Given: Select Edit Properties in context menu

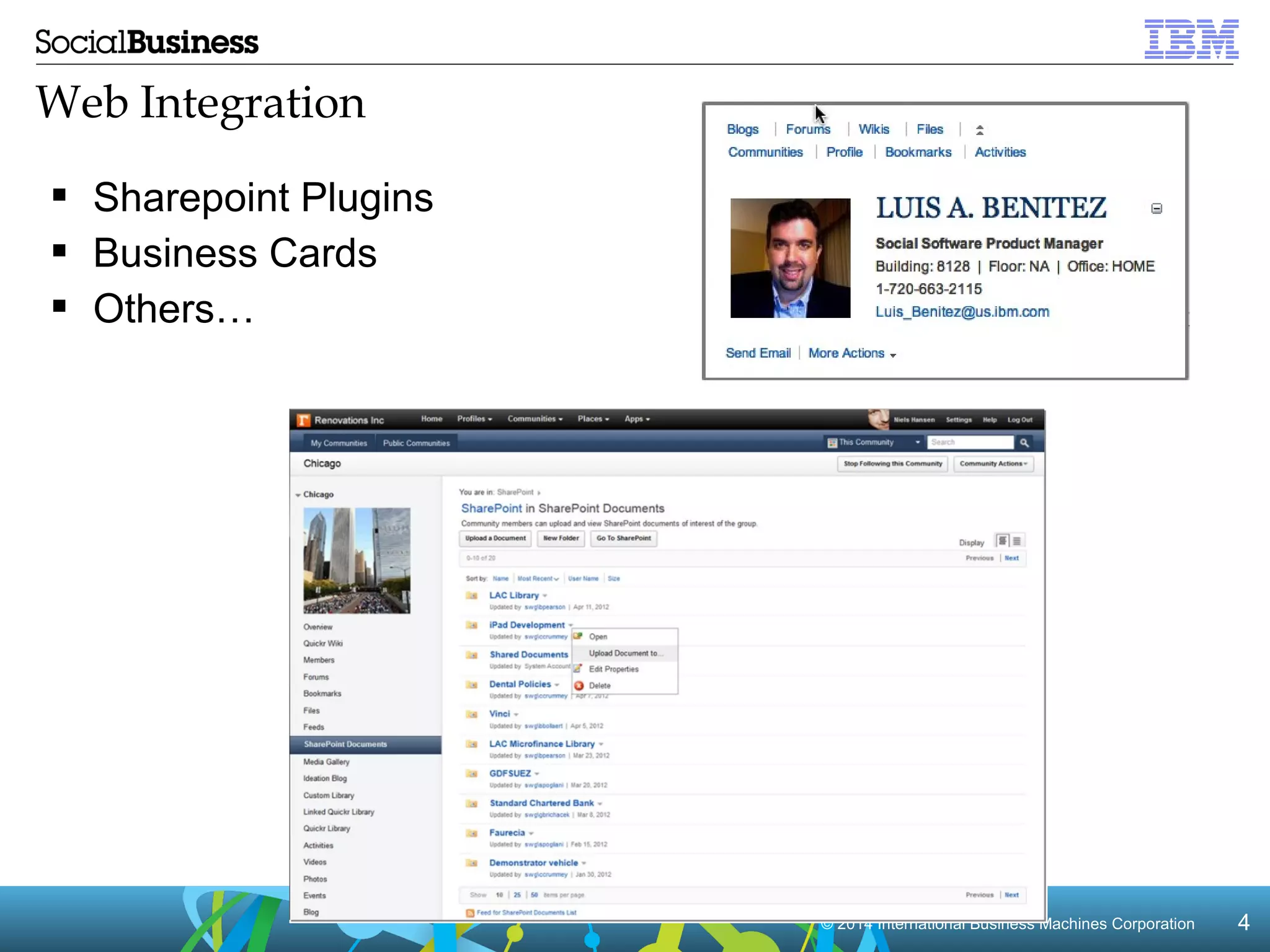Looking at the screenshot, I should pos(624,669).
